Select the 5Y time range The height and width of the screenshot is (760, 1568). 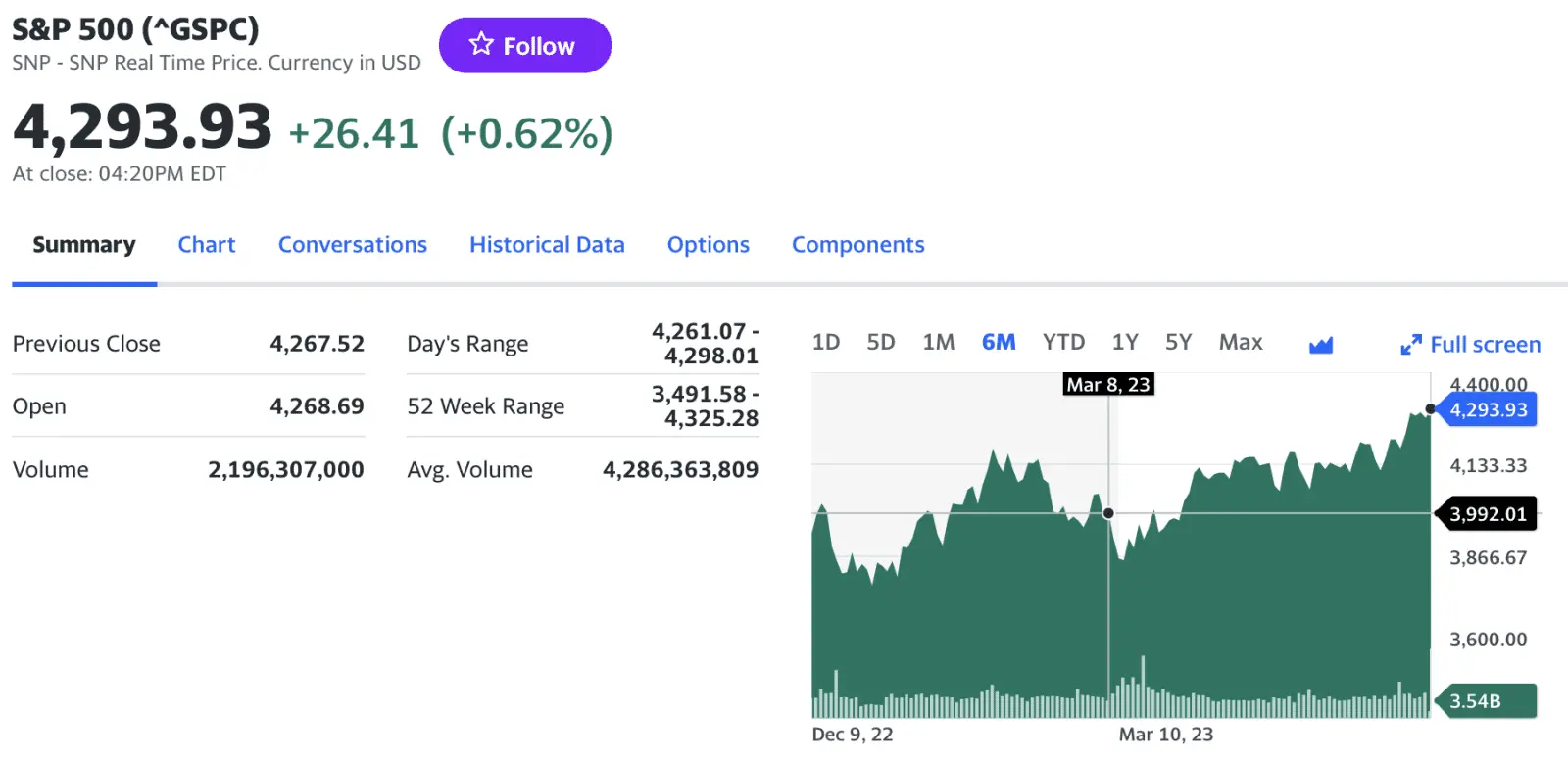pyautogui.click(x=1178, y=343)
